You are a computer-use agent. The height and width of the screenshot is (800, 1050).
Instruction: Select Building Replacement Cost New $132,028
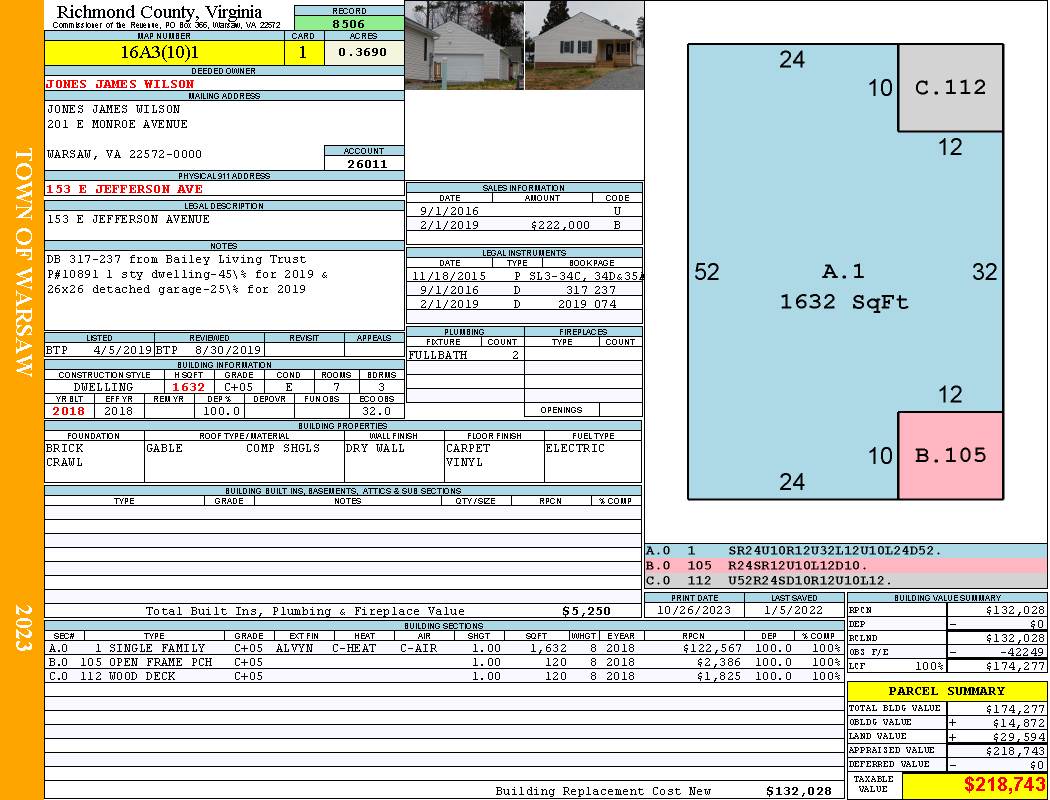tap(798, 791)
